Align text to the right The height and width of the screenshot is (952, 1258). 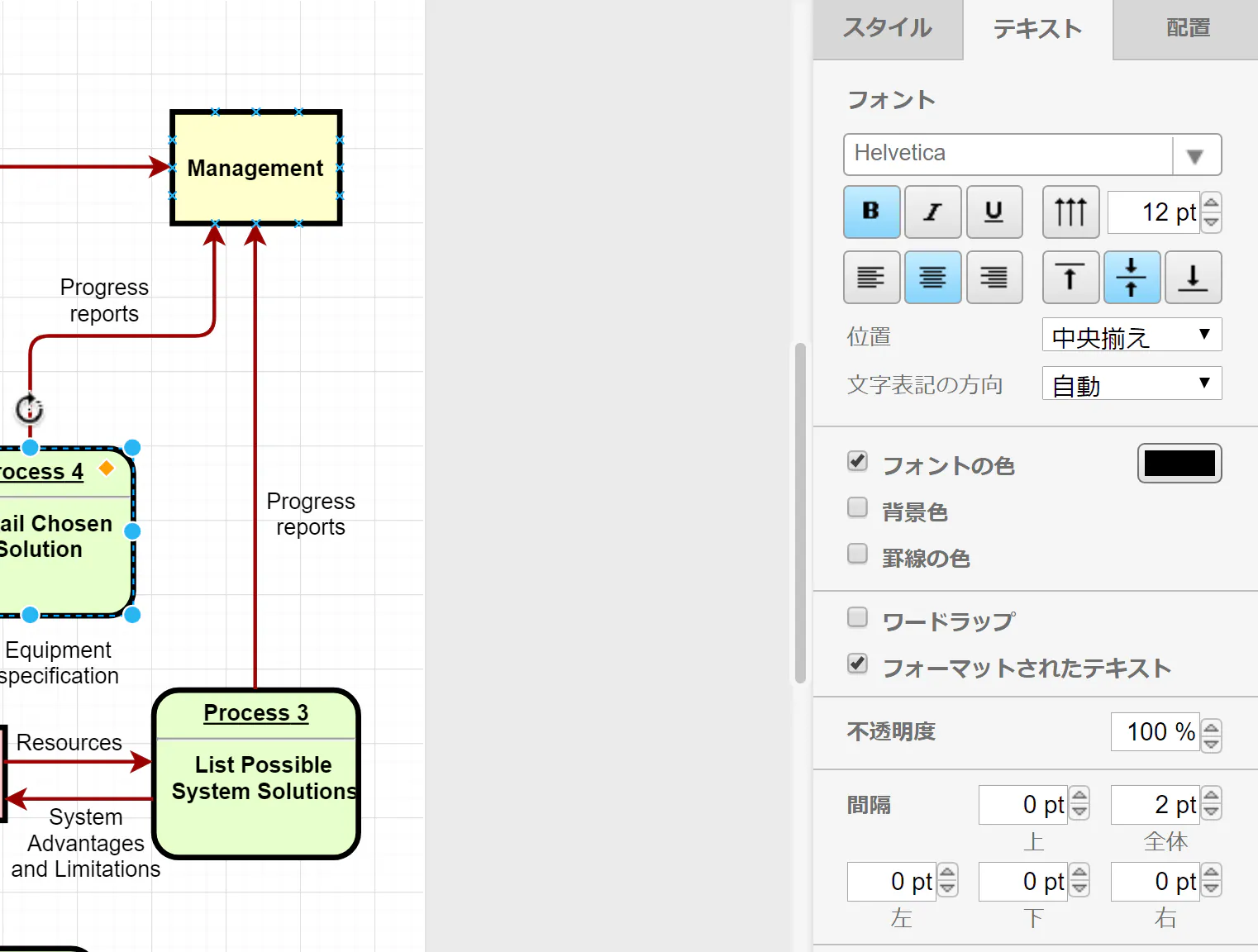[994, 278]
